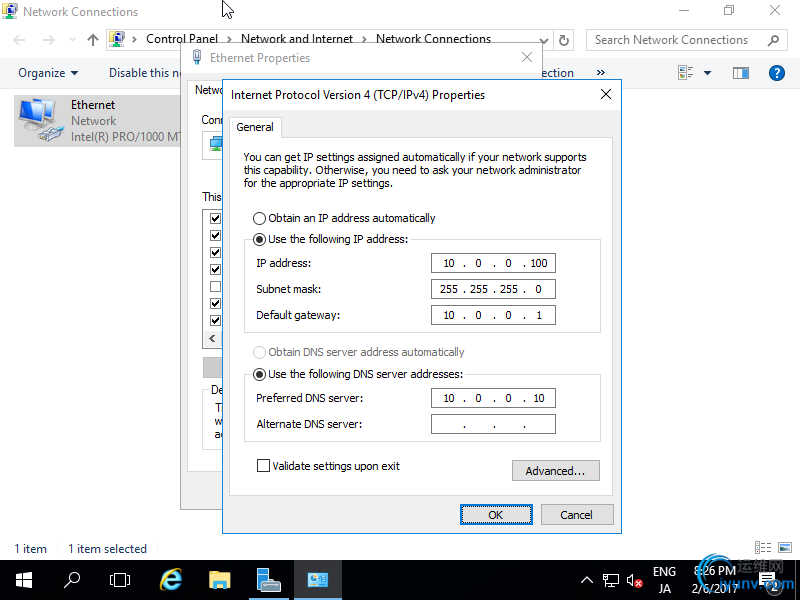Open Network Connections help icon
This screenshot has height=600, width=800.
tap(777, 73)
